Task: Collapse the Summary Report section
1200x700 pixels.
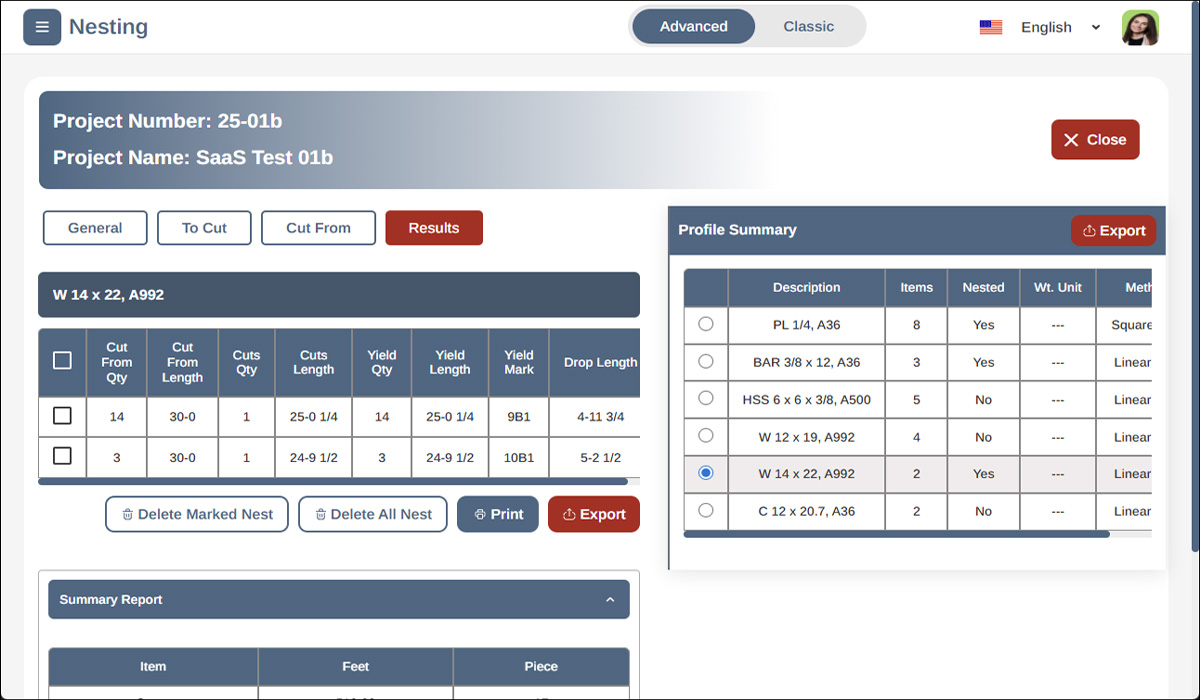Action: [610, 600]
